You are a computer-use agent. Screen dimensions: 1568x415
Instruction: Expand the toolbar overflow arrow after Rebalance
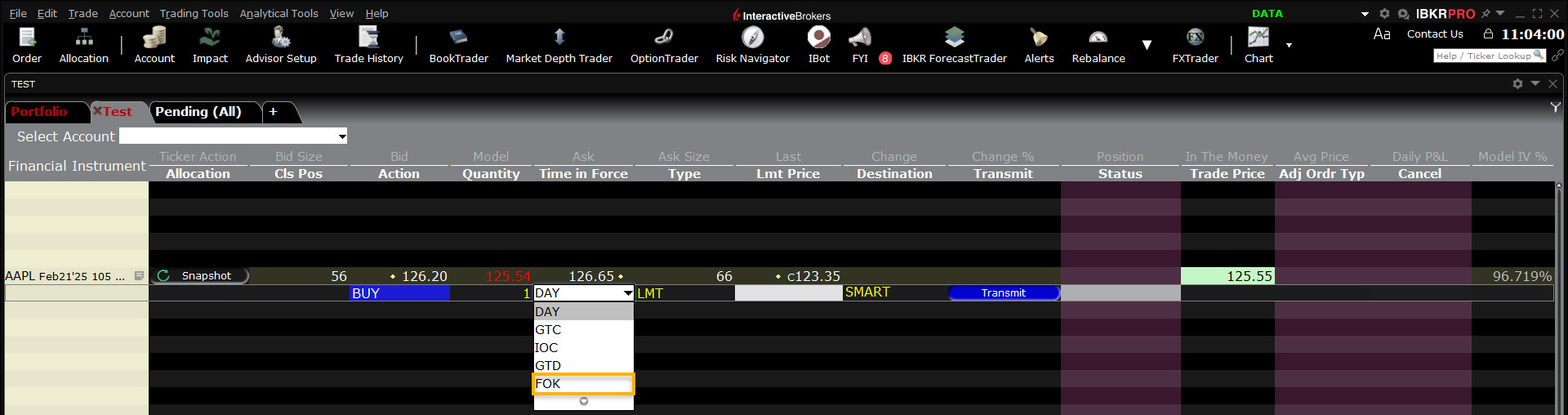1147,45
